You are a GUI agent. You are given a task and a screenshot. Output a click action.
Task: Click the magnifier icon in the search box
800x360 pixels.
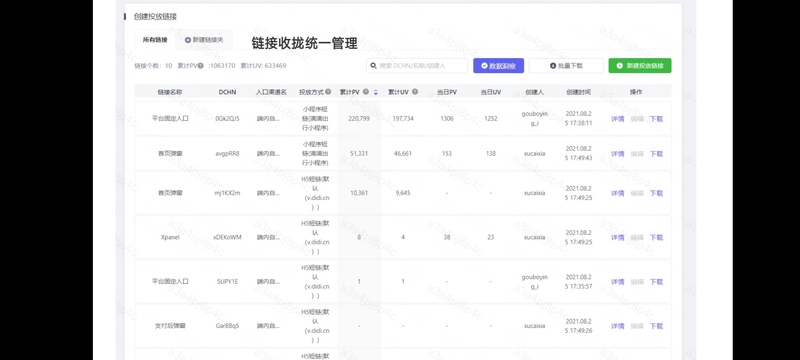pyautogui.click(x=373, y=66)
